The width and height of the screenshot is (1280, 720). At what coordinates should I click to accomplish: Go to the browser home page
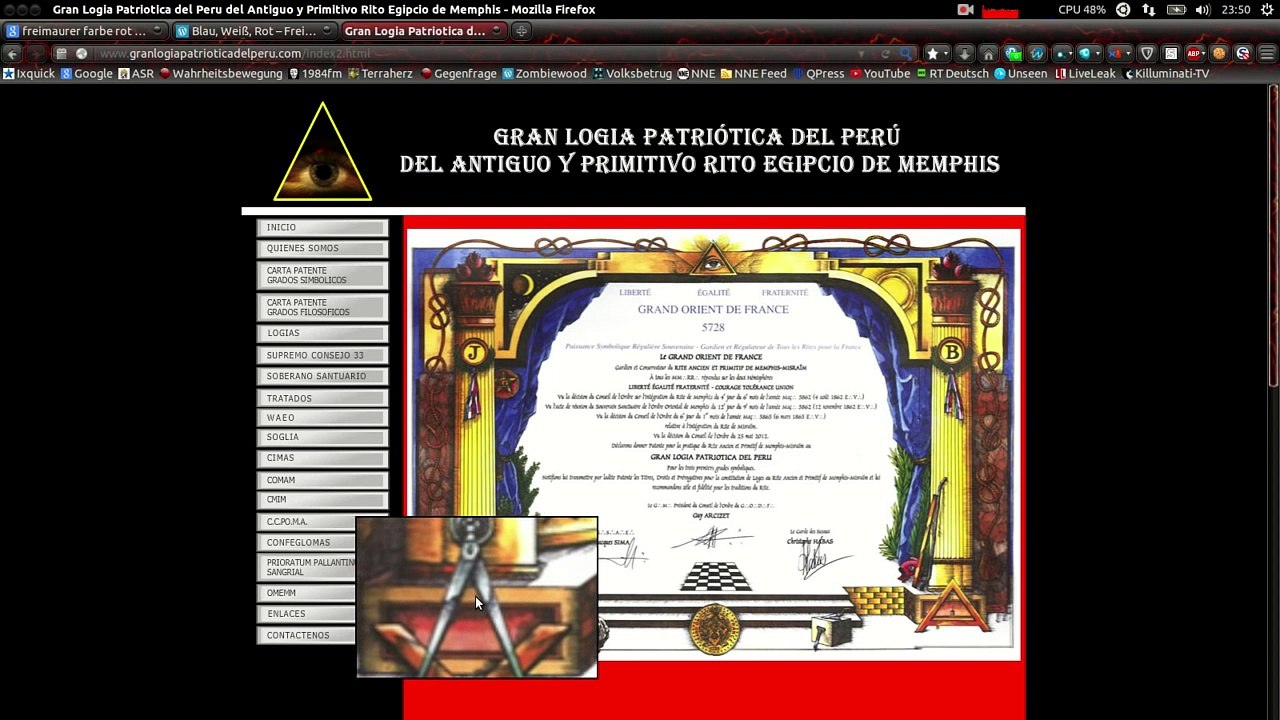[x=988, y=54]
